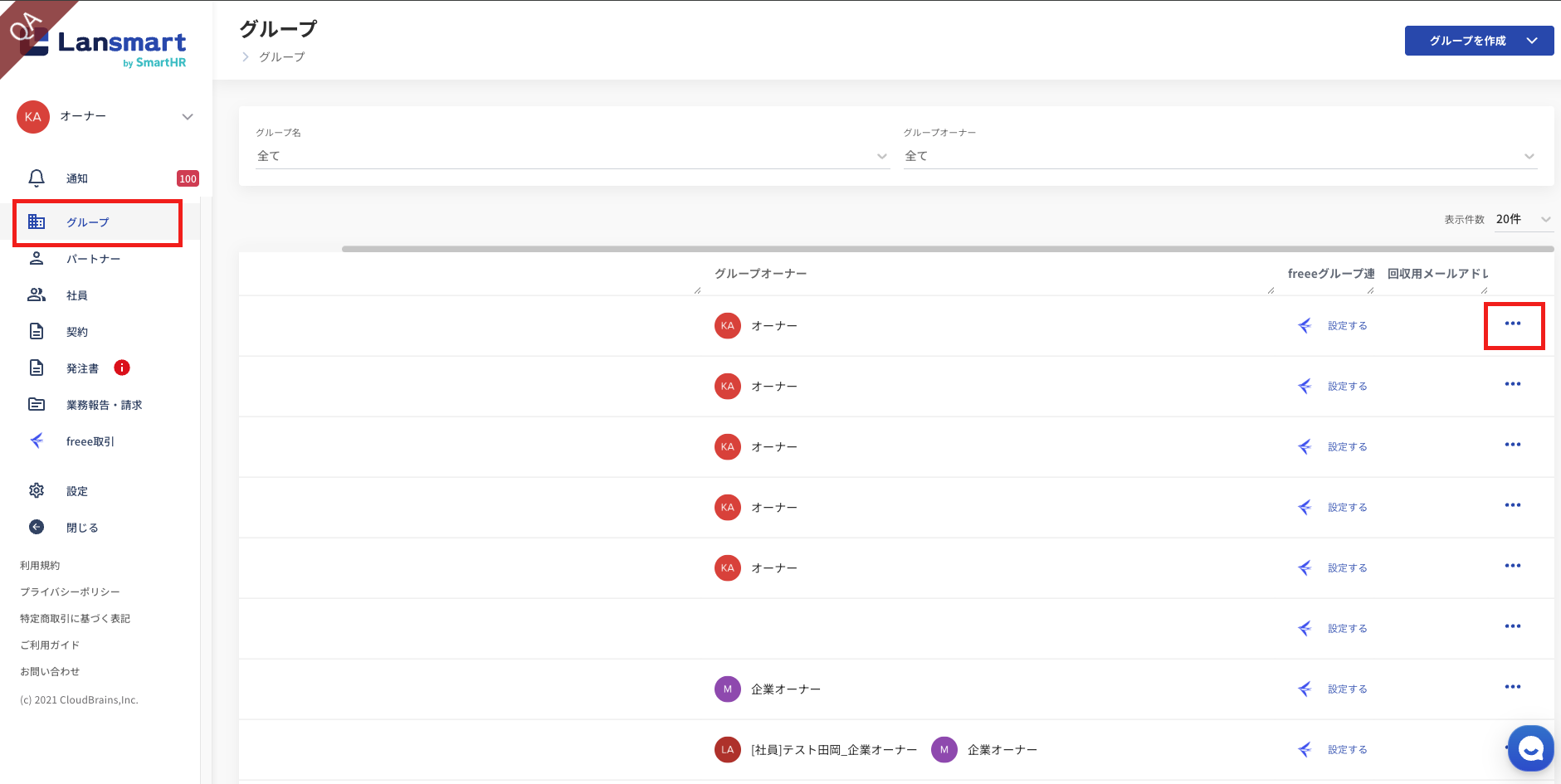This screenshot has height=784, width=1561.
Task: Open the パートナー menu item
Action: point(93,259)
